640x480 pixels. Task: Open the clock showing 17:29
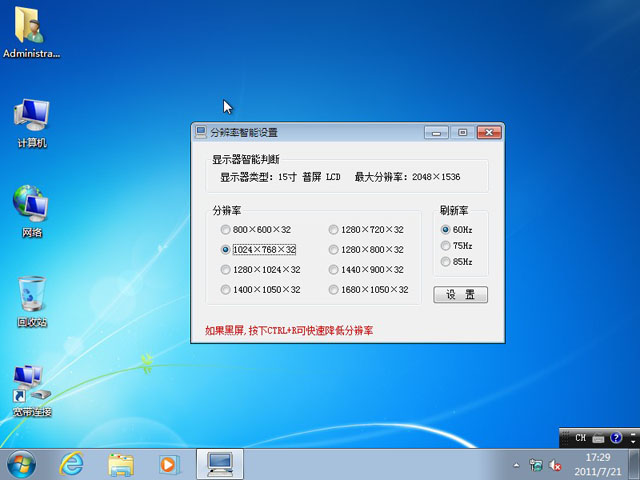[598, 464]
